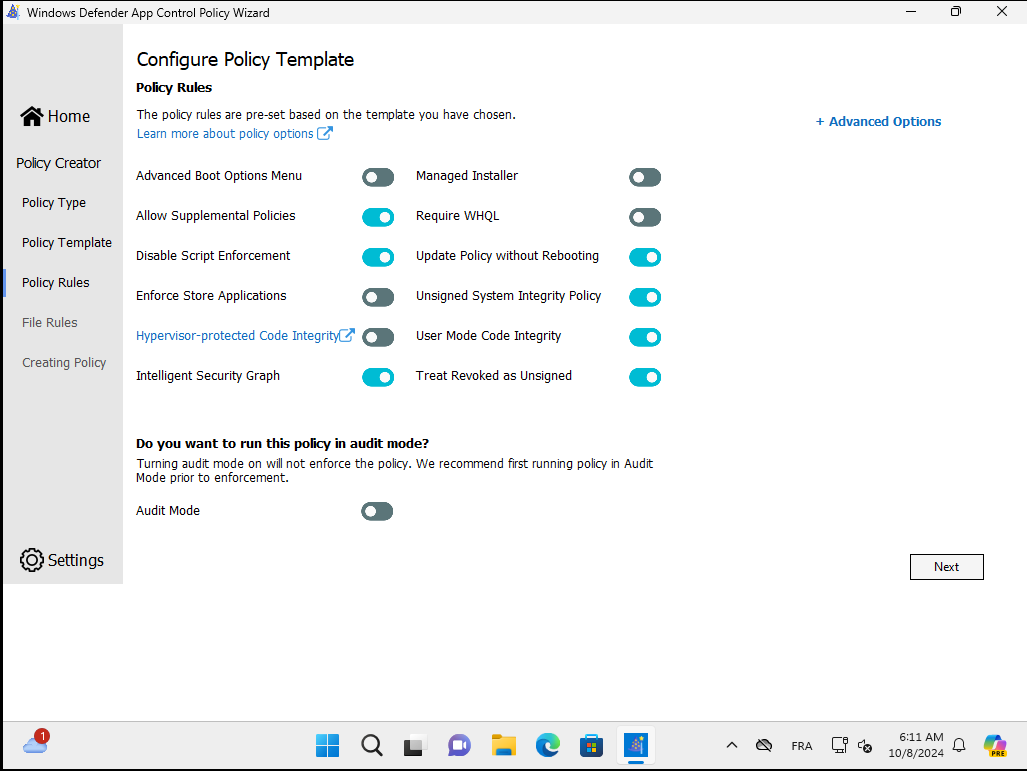Open the Learn more about policy options link
The image size is (1027, 771).
pyautogui.click(x=225, y=134)
